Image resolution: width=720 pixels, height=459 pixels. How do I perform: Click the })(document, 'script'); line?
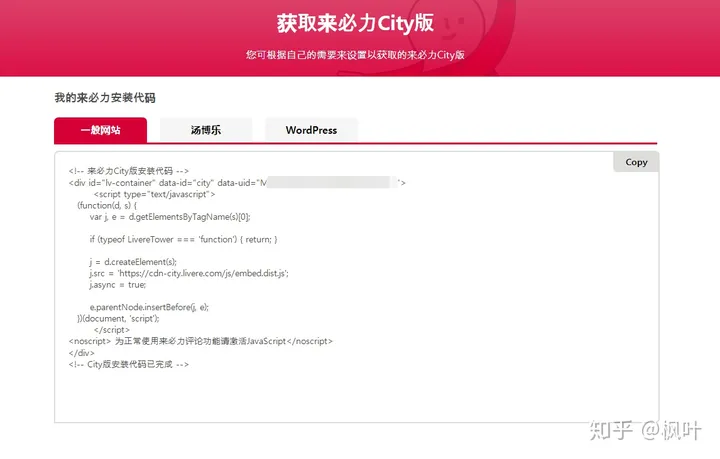tap(118, 319)
